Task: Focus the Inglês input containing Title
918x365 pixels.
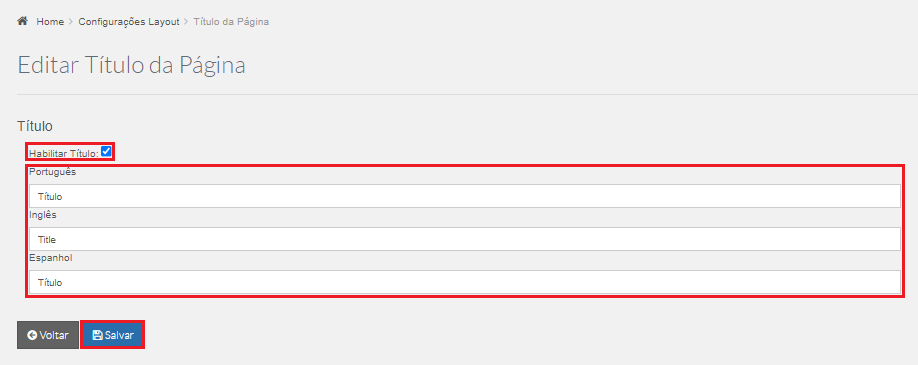Action: (x=464, y=239)
